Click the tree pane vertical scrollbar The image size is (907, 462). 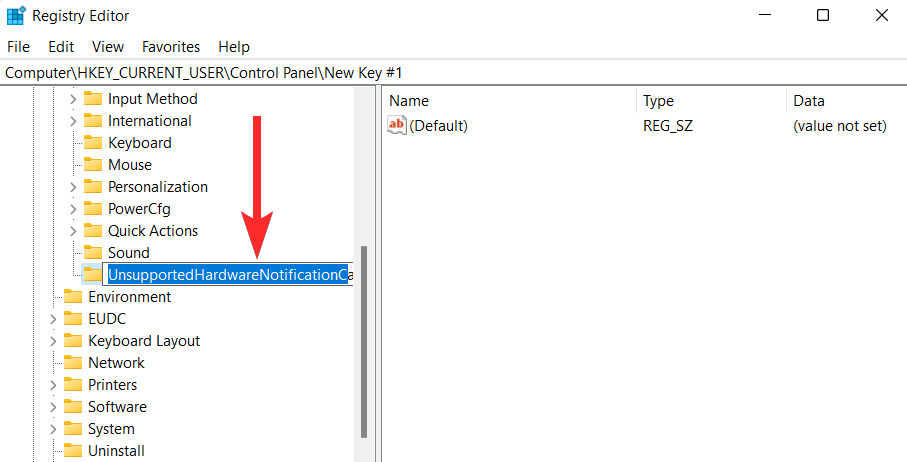pos(364,340)
